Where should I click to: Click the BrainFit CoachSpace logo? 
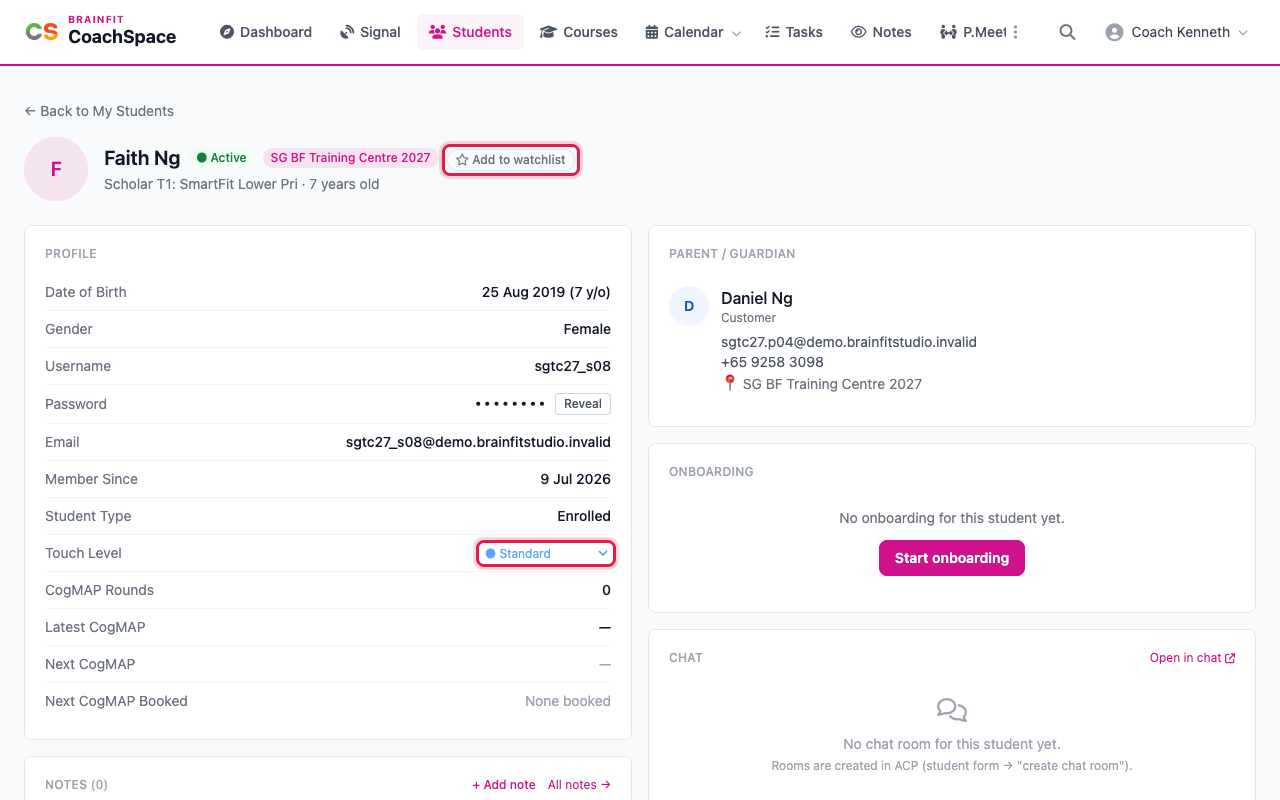101,32
